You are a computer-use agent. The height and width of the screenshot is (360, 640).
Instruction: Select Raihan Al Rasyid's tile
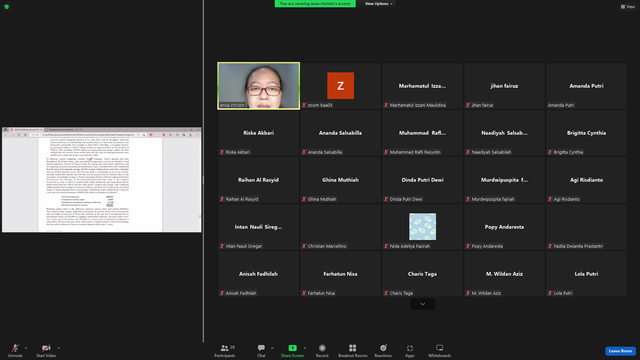[259, 180]
